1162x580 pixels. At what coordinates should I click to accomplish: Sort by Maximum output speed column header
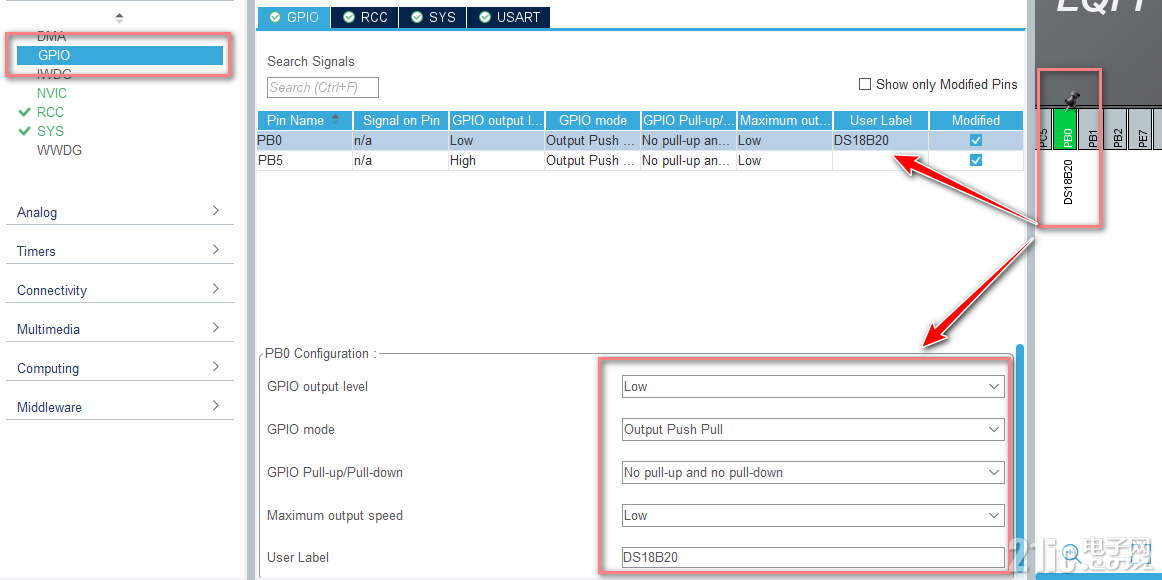(x=785, y=120)
